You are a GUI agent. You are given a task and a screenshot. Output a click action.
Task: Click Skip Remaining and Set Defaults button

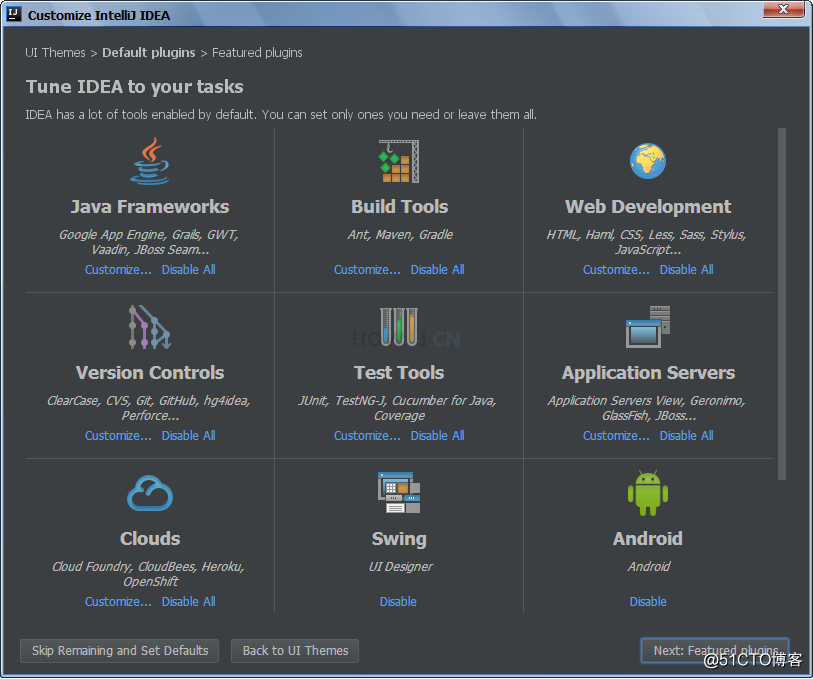[x=120, y=651]
